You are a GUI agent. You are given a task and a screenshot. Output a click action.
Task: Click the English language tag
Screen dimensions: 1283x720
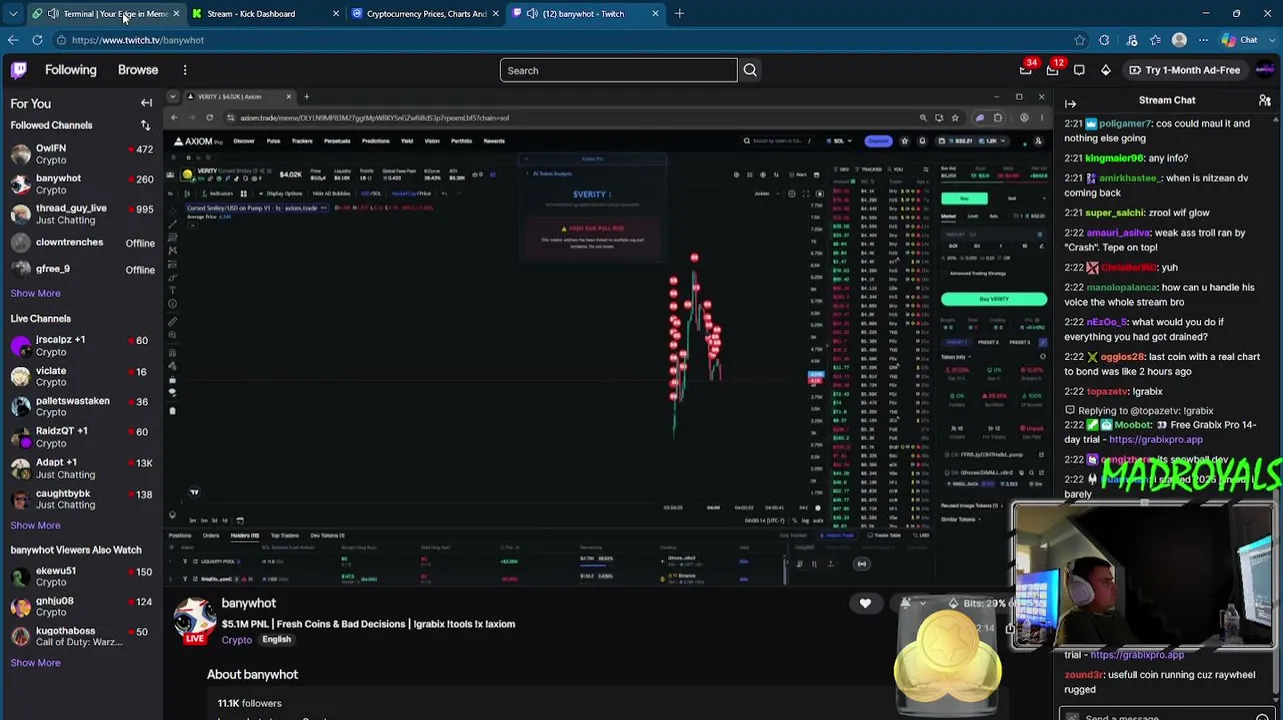click(277, 640)
